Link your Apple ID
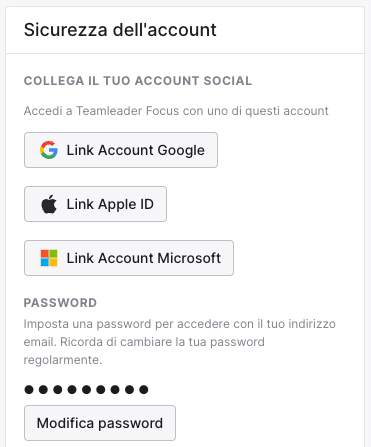The image size is (371, 447). point(95,204)
